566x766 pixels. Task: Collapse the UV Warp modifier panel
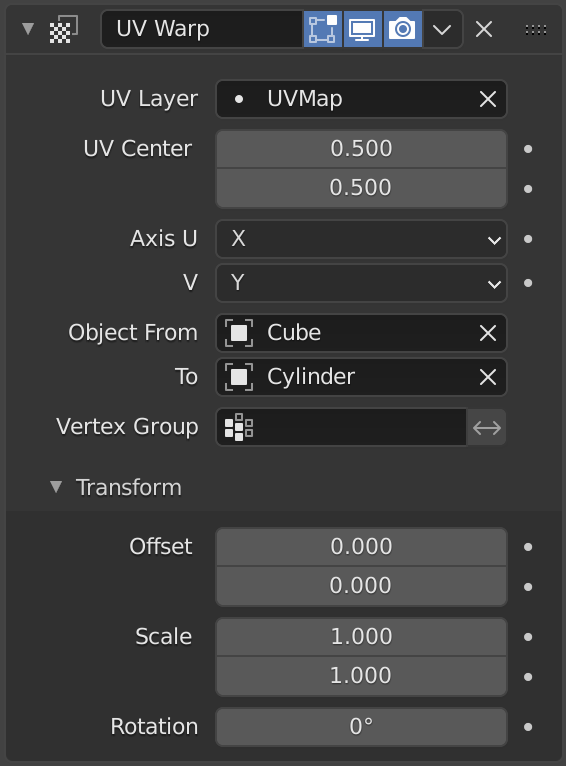click(28, 29)
